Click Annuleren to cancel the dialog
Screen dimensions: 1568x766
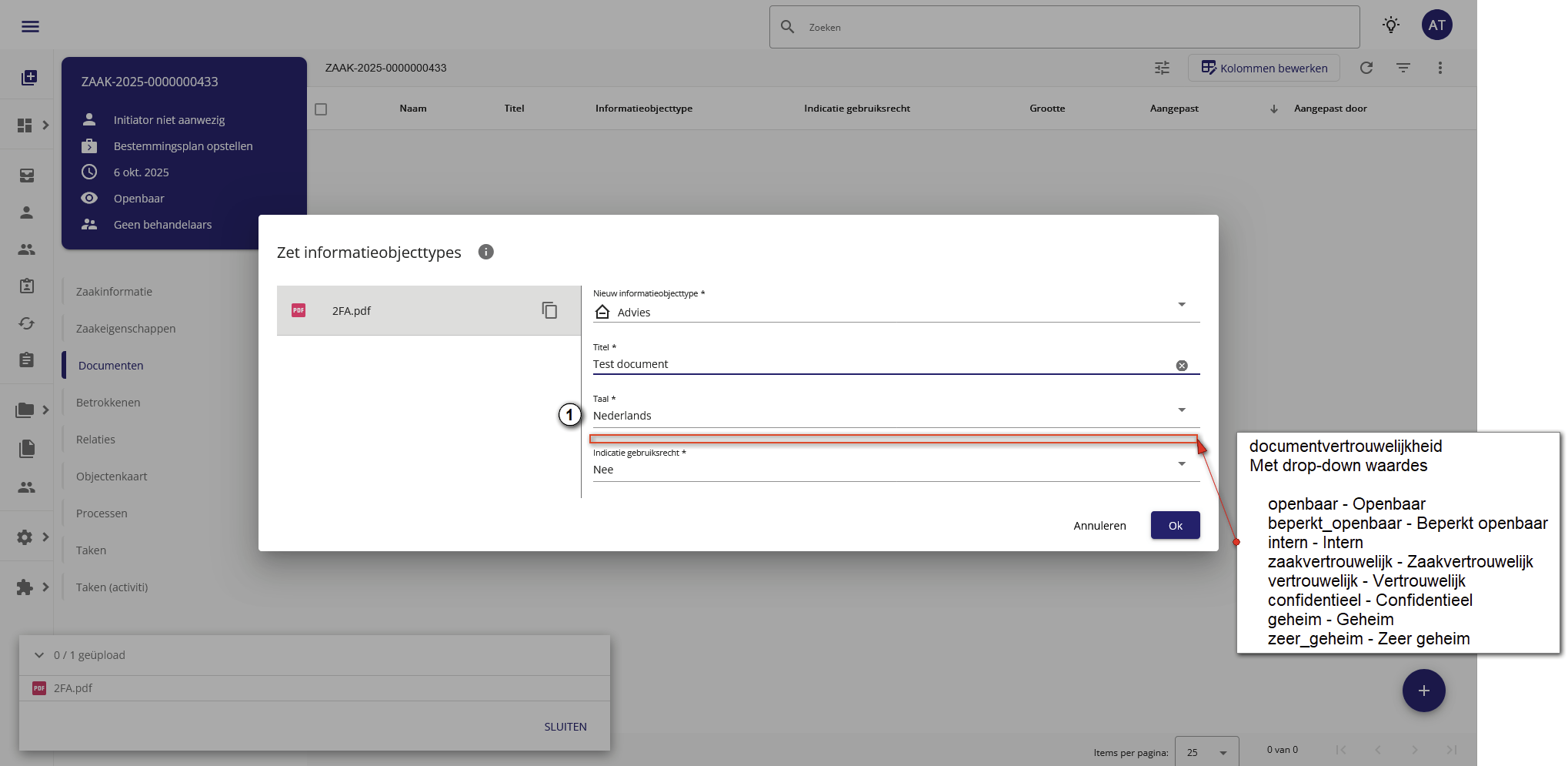point(1099,526)
